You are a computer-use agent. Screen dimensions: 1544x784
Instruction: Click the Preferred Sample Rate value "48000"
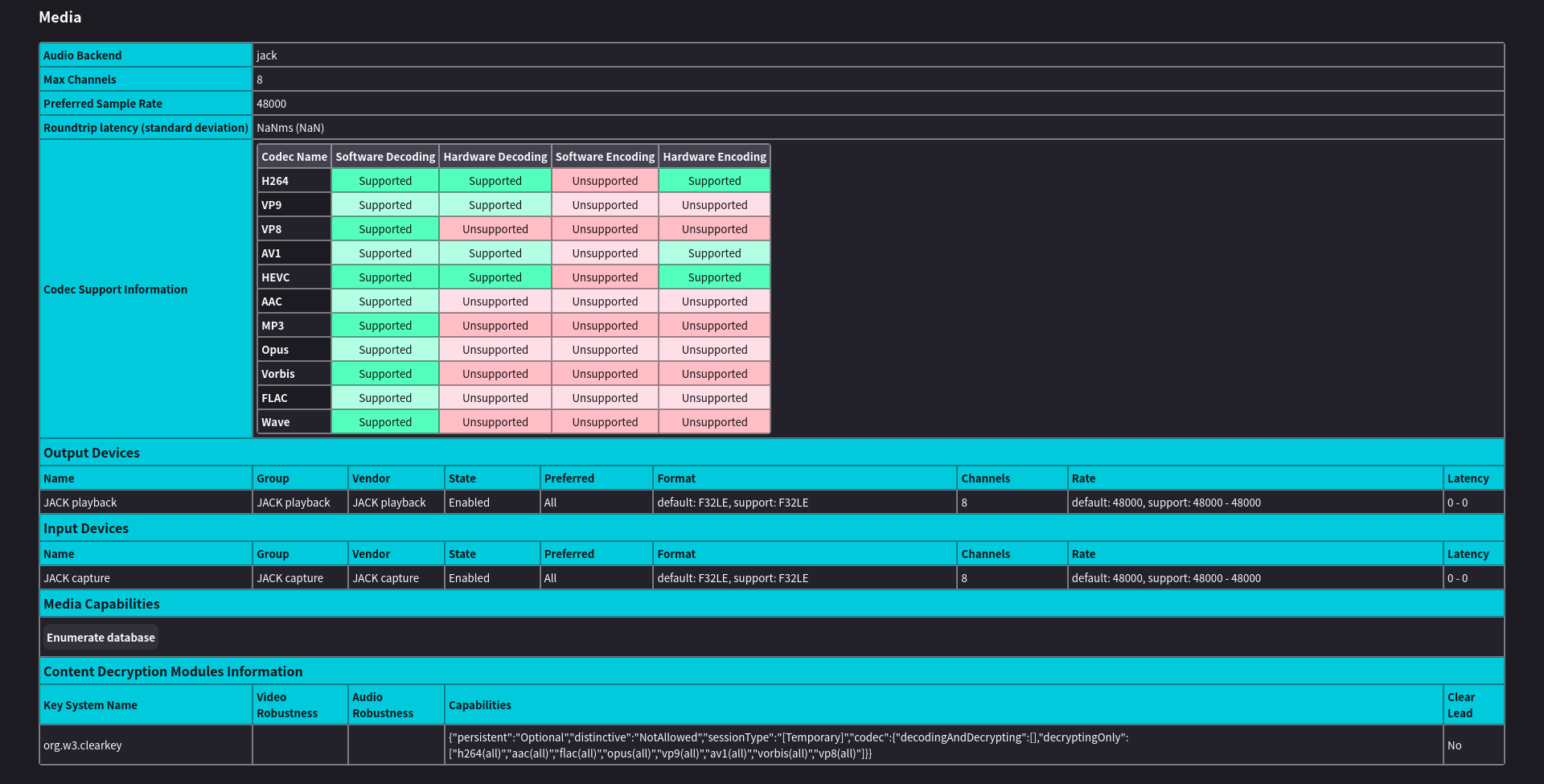pos(272,104)
